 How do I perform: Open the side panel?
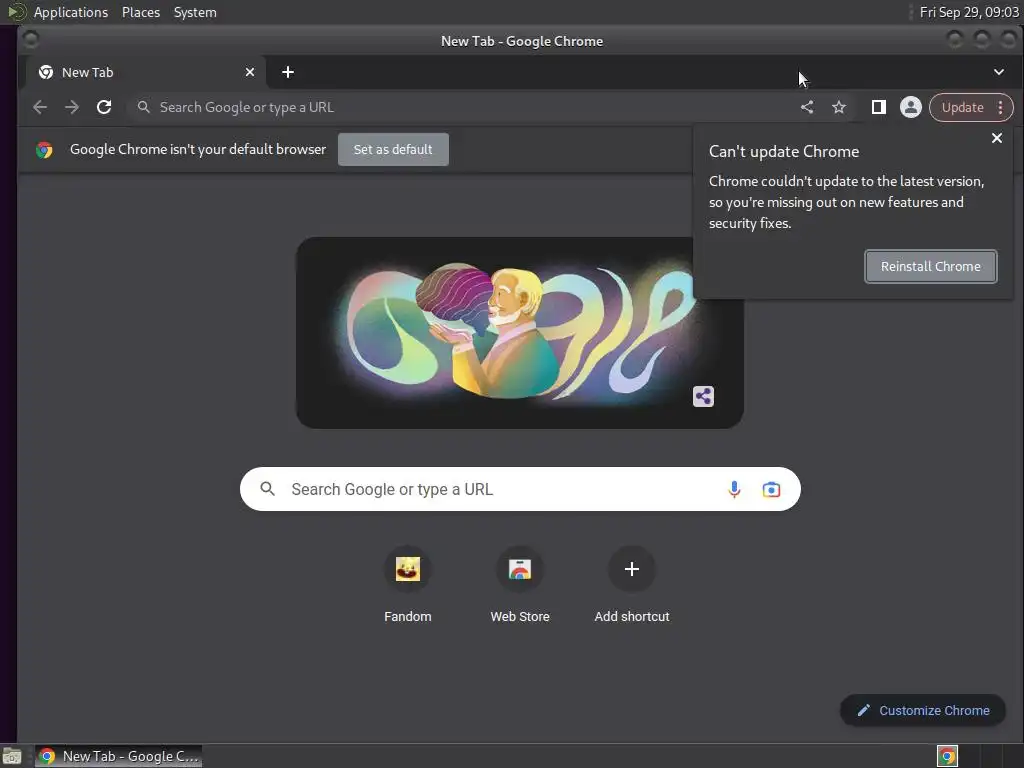pos(878,107)
